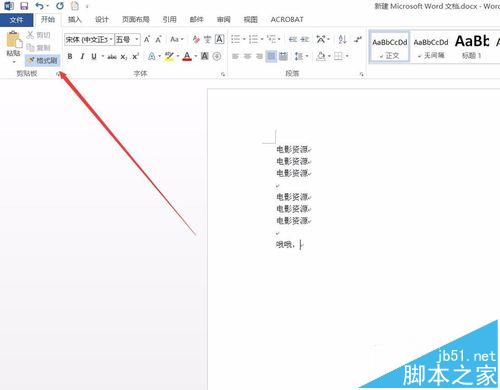Align text left
The height and width of the screenshot is (390, 500).
pyautogui.click(x=236, y=57)
